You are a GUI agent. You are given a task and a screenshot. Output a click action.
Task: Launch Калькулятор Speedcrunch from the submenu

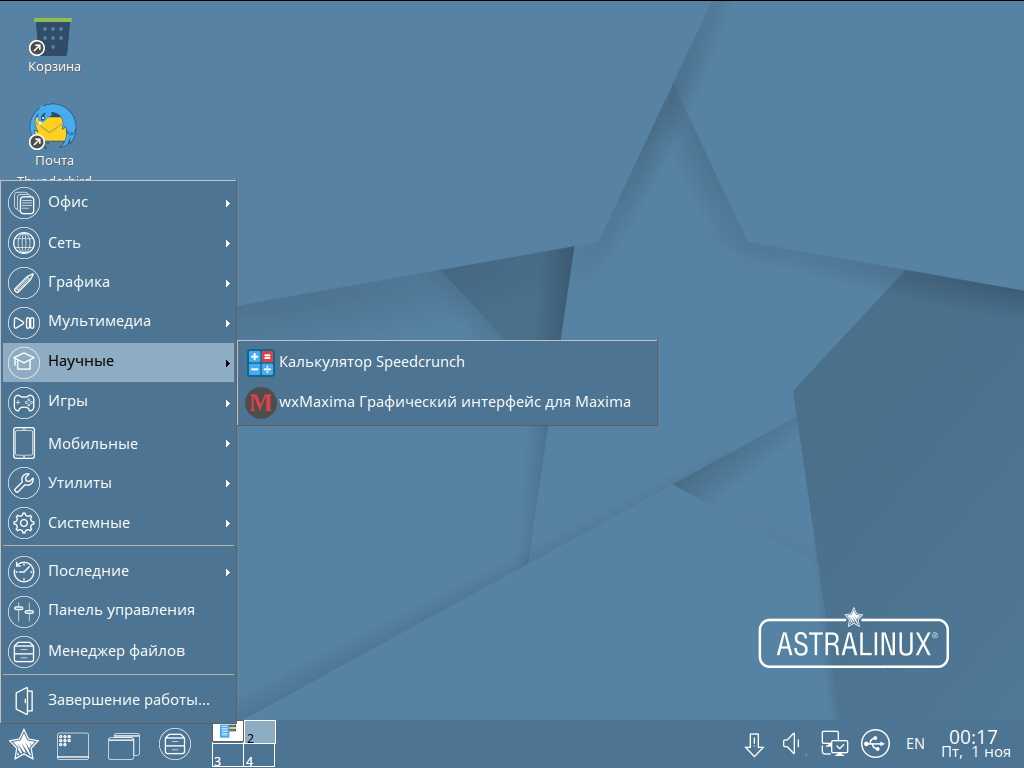coord(371,362)
